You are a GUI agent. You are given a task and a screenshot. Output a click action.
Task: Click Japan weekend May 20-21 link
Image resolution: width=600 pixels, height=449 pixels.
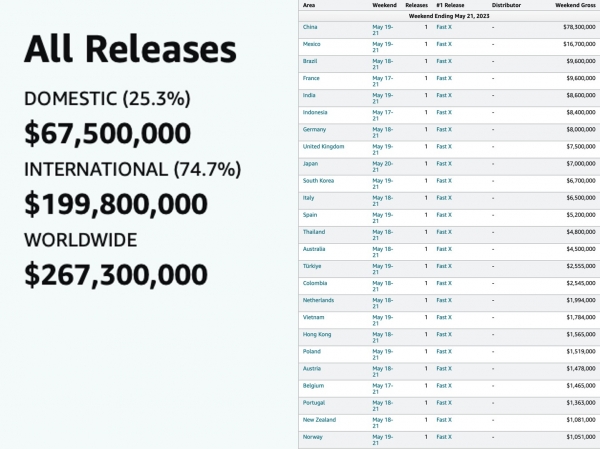click(x=383, y=167)
